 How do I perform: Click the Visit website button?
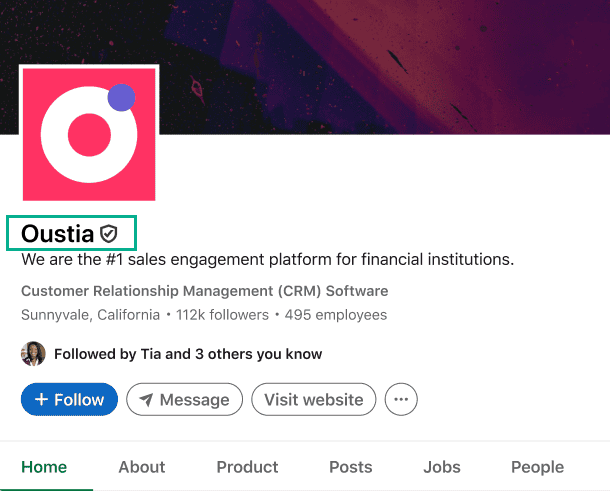click(313, 400)
